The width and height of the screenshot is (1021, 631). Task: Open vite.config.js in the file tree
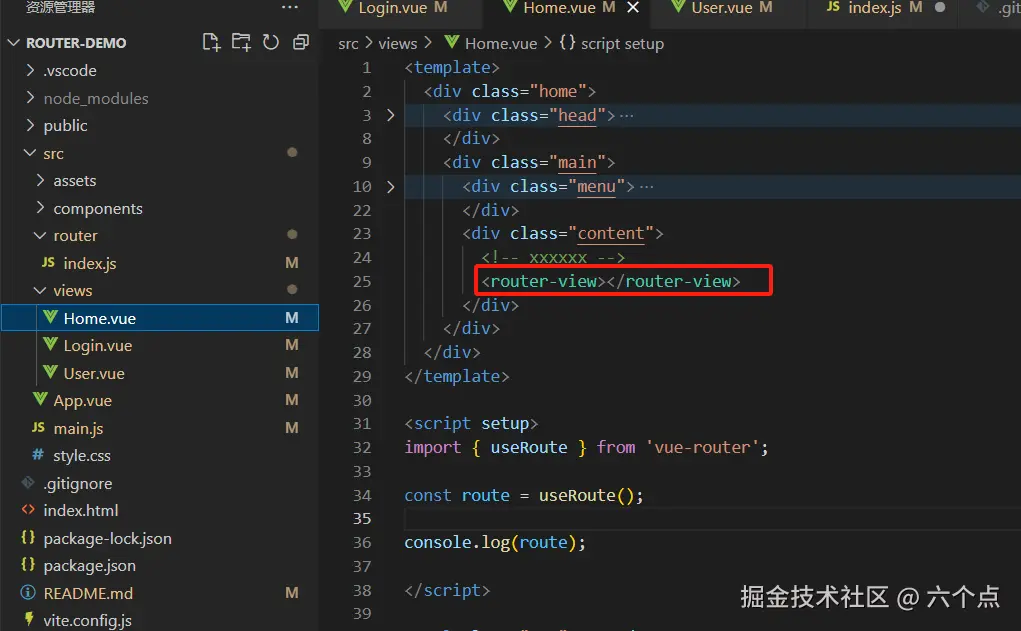(160, 620)
